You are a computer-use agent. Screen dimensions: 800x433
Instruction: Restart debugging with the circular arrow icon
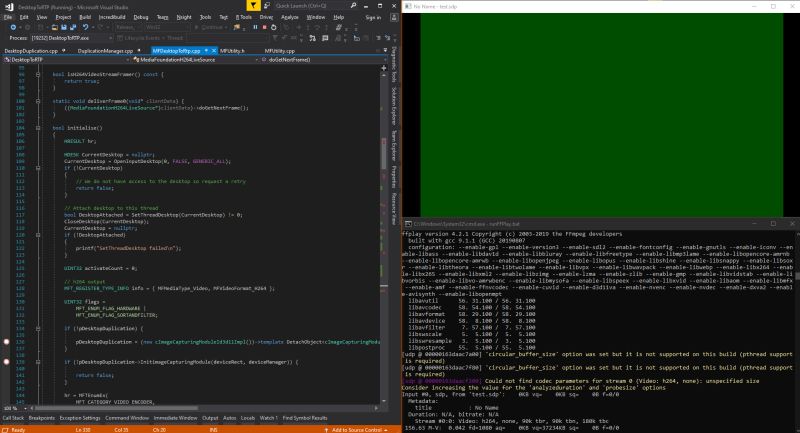coord(273,28)
